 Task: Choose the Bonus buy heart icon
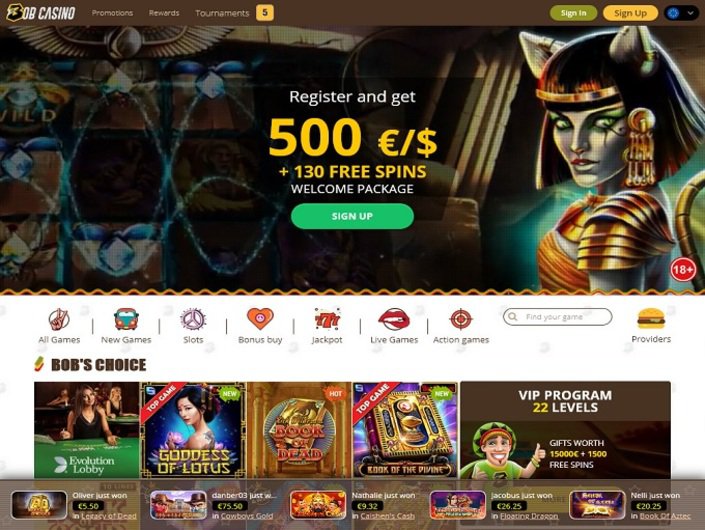click(x=260, y=319)
